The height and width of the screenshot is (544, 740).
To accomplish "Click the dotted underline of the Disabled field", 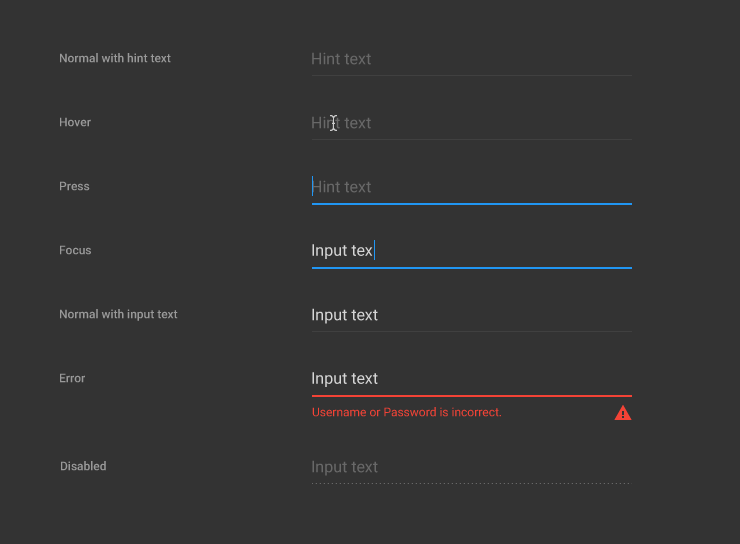I will (x=471, y=484).
